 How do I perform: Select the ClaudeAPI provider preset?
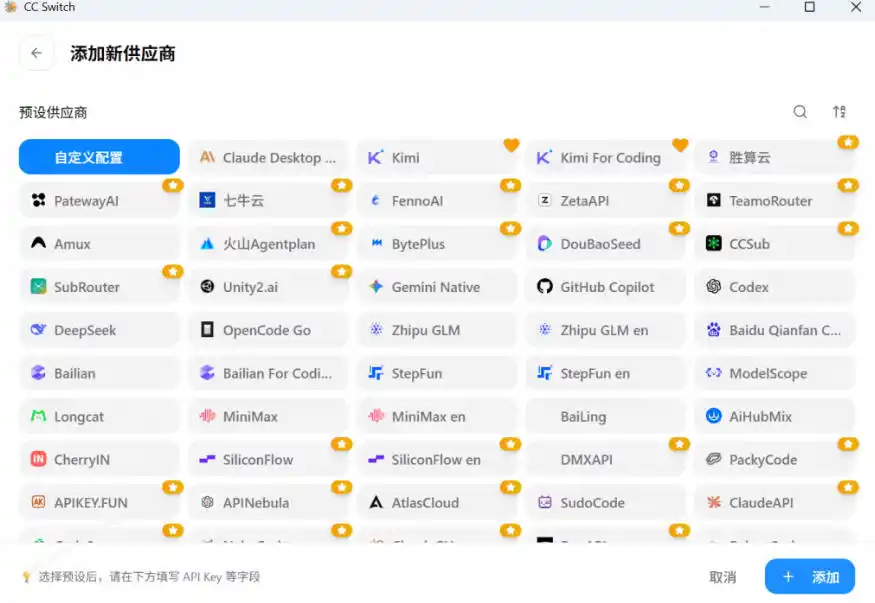click(x=775, y=502)
